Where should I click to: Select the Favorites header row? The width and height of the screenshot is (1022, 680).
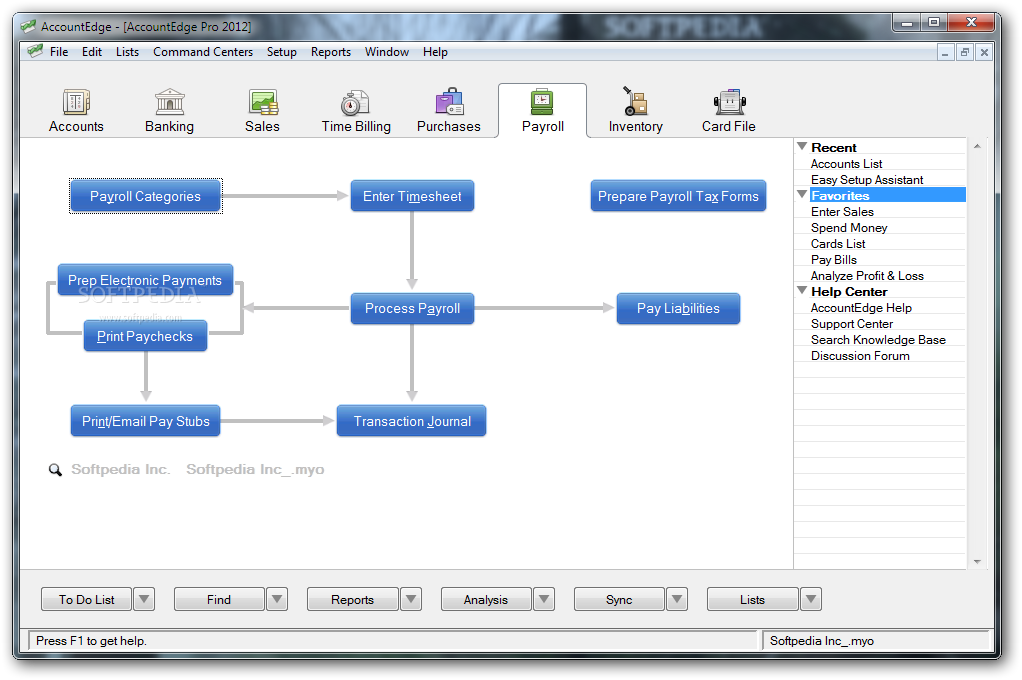point(887,195)
